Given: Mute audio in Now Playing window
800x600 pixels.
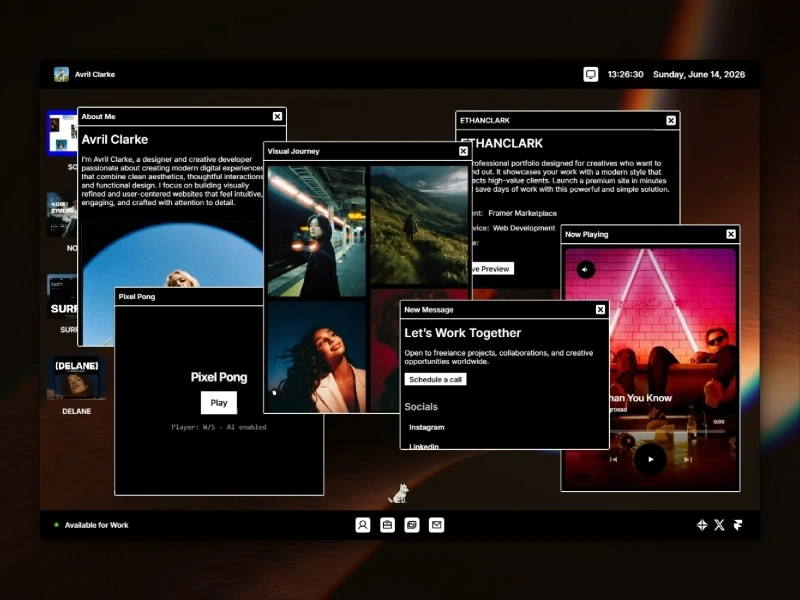Looking at the screenshot, I should point(585,269).
